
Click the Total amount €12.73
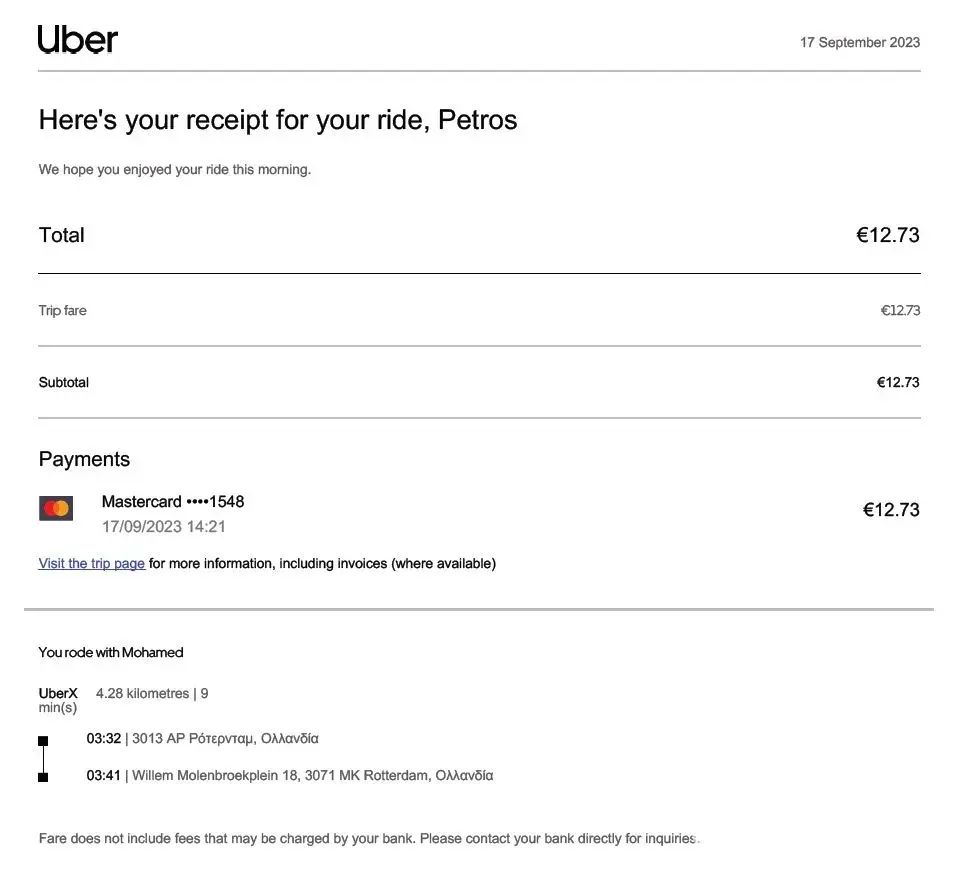887,236
